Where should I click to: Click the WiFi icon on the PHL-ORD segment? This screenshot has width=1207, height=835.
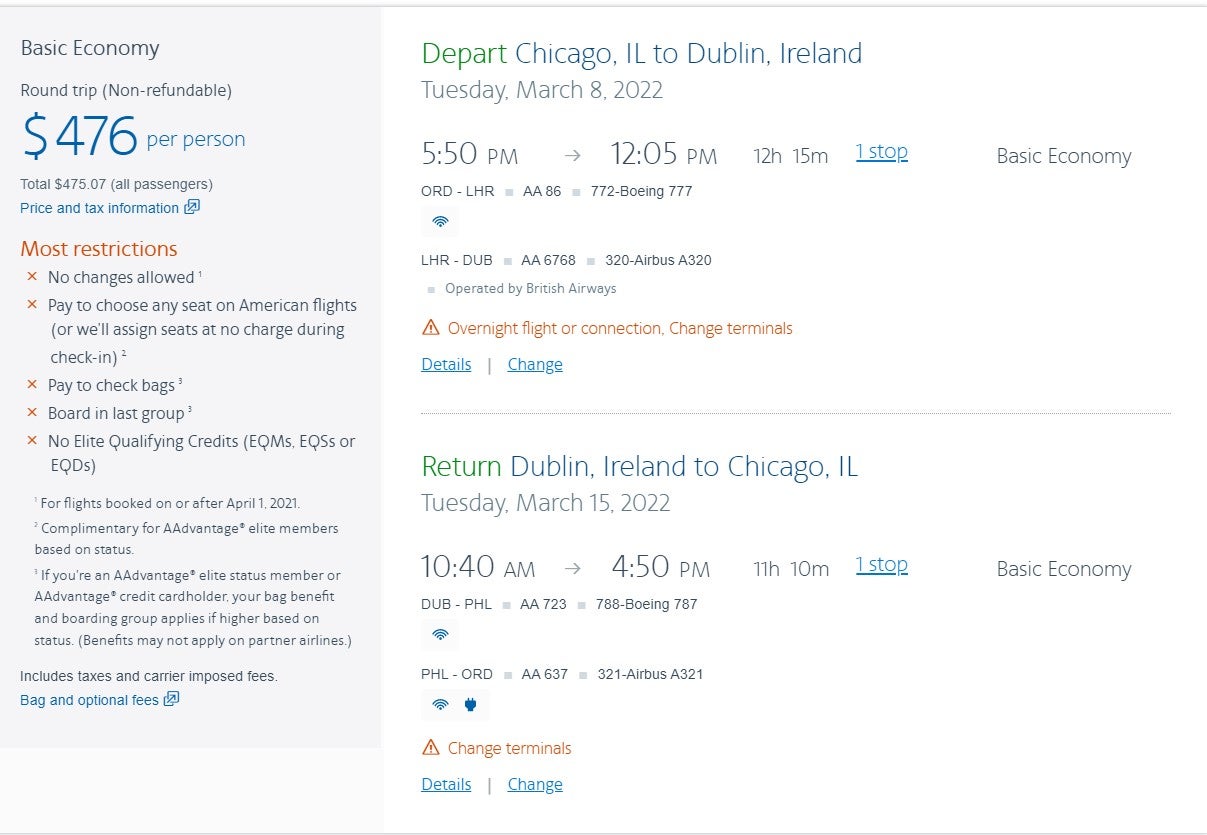(440, 705)
